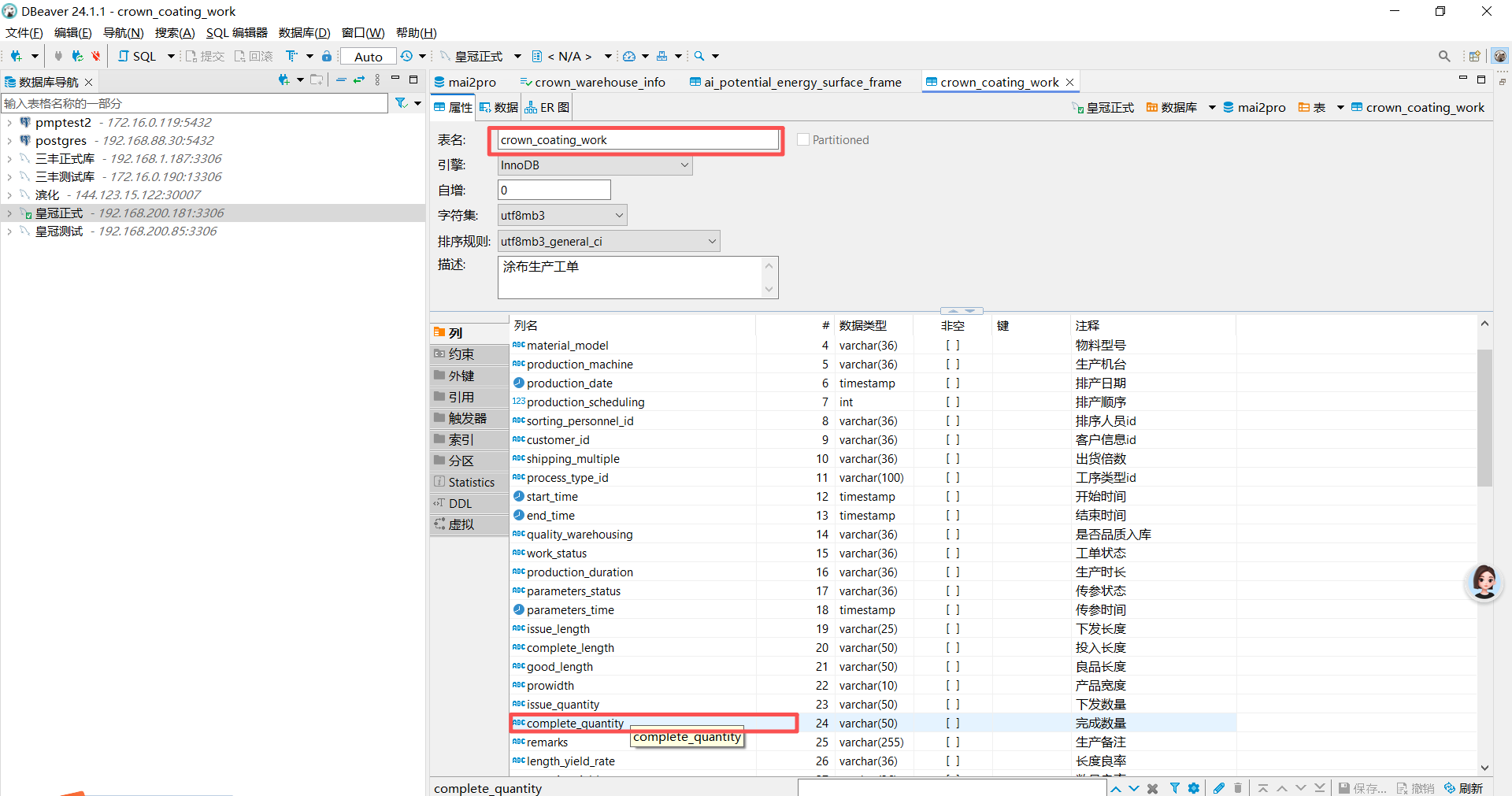The image size is (1512, 796).
Task: Switch to the 数据 data tab
Action: (499, 107)
